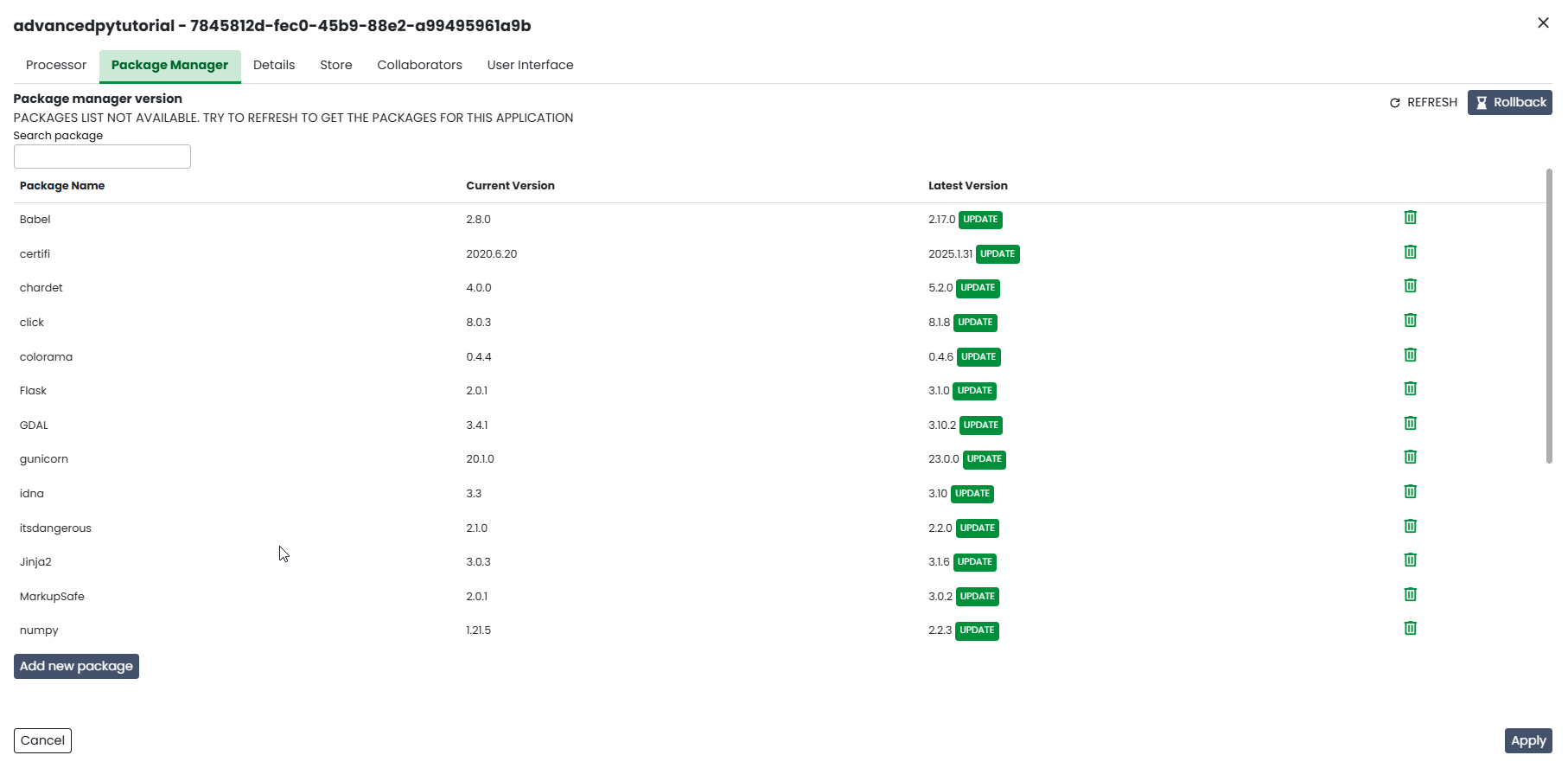Click UPDATE next to colorama 0.4.6
Viewport: 1568px width, 768px height.
pos(978,357)
